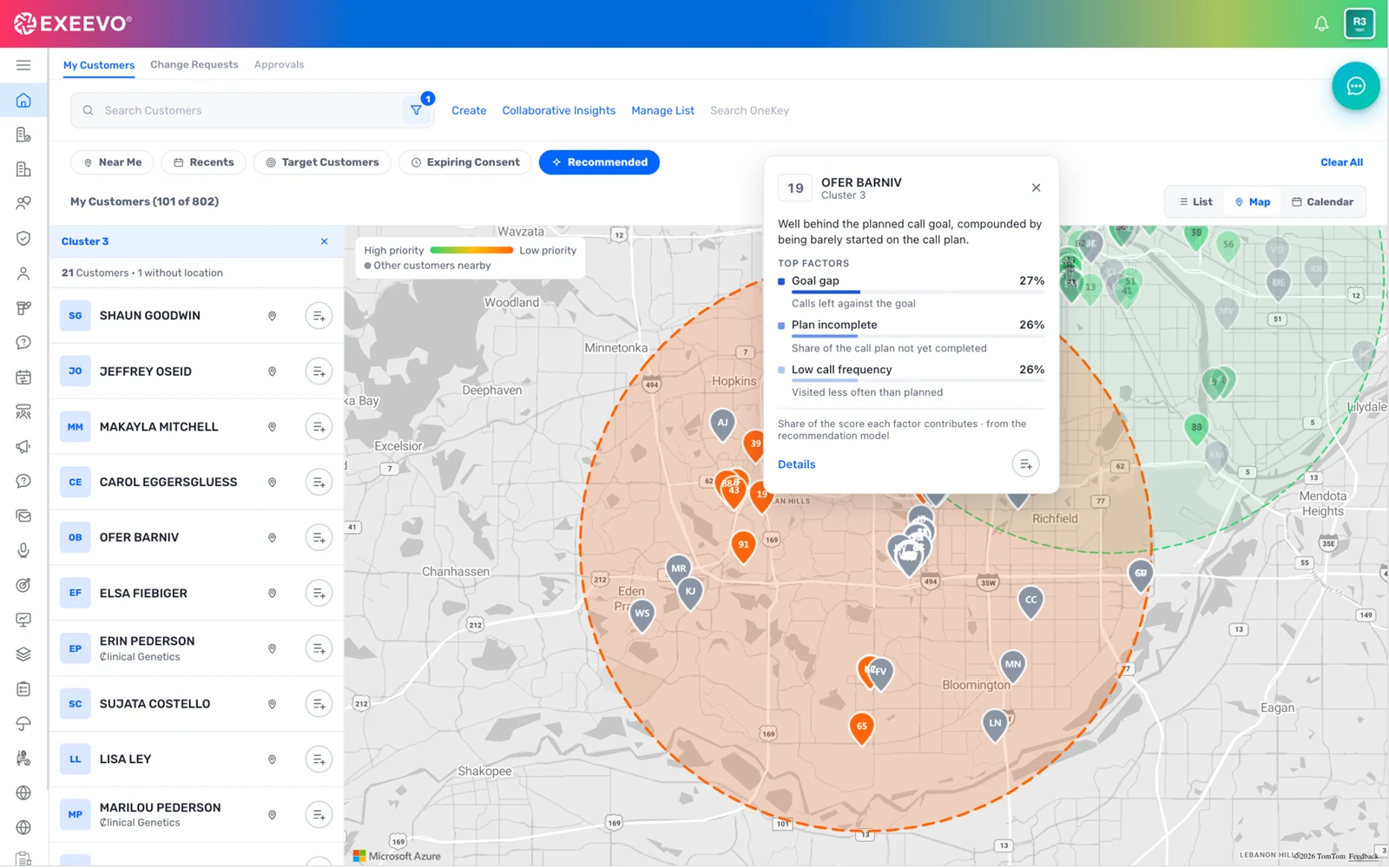
Task: Click the filter funnel icon
Action: coord(417,110)
